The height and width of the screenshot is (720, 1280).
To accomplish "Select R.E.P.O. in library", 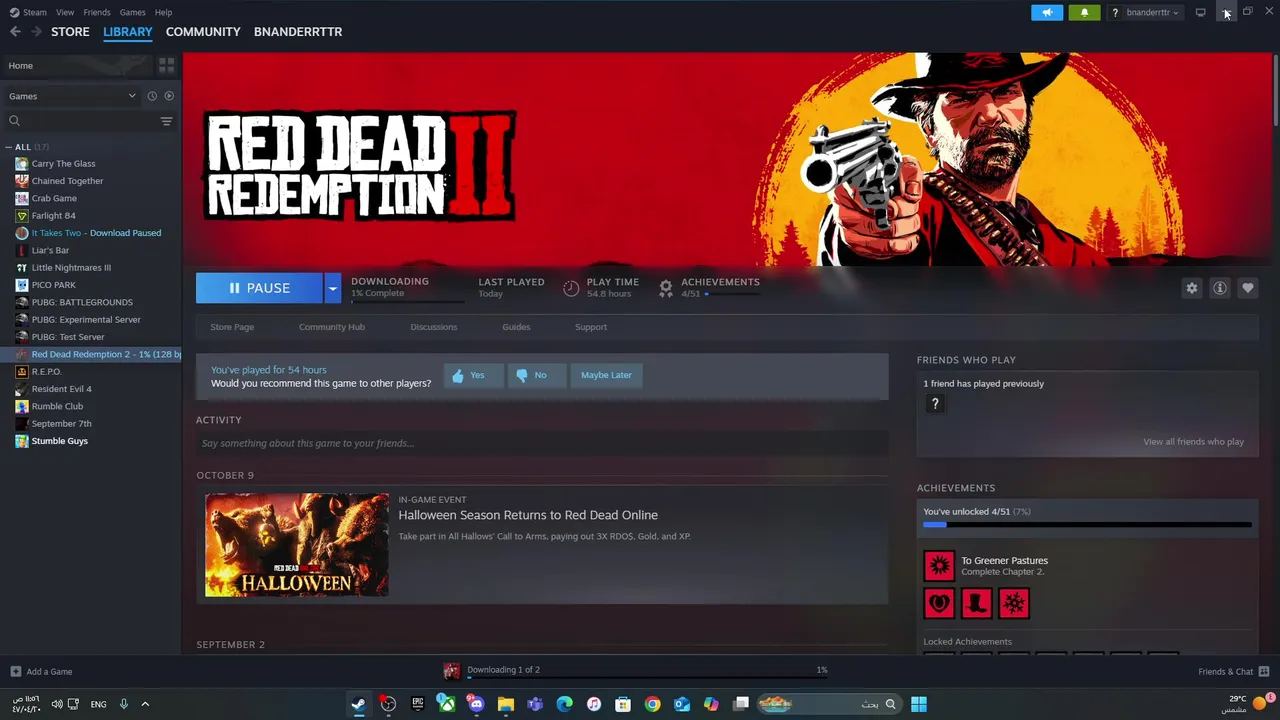I will (46, 371).
